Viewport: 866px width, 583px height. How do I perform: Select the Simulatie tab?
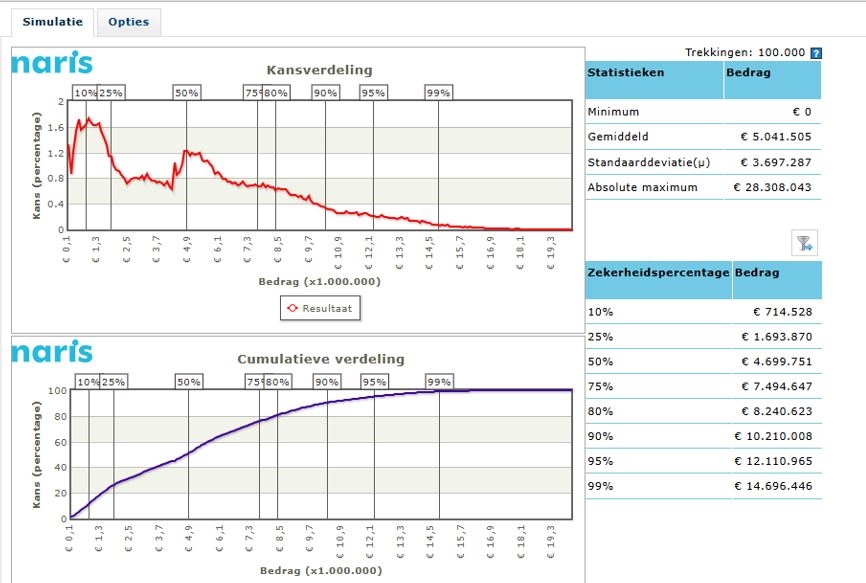tap(52, 22)
